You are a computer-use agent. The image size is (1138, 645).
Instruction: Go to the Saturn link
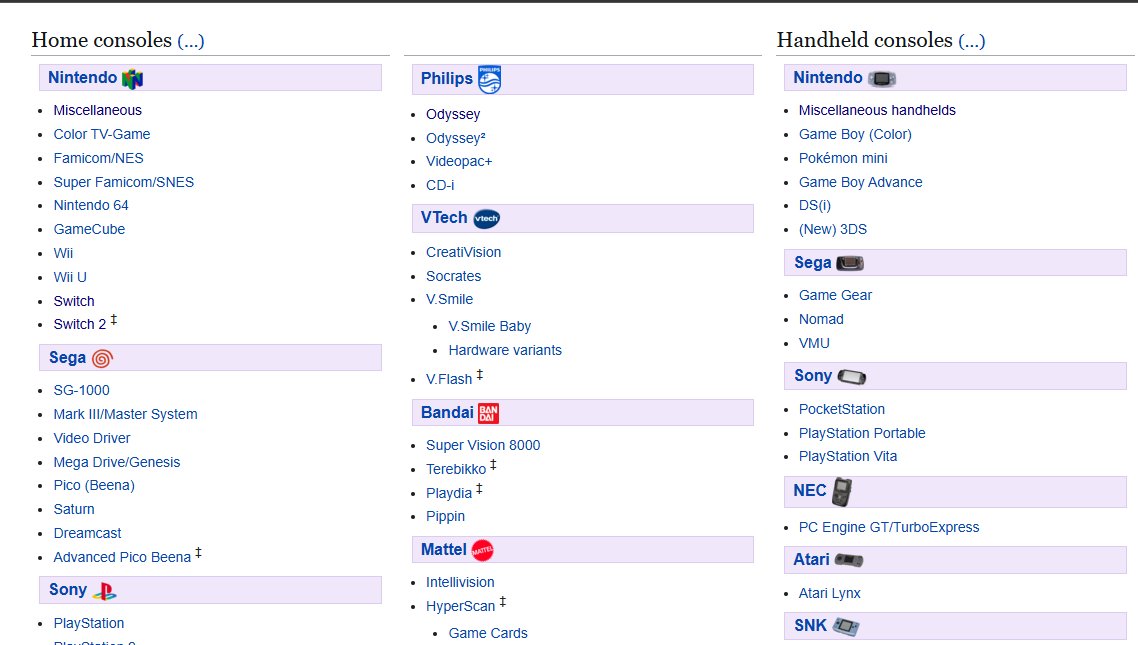74,509
